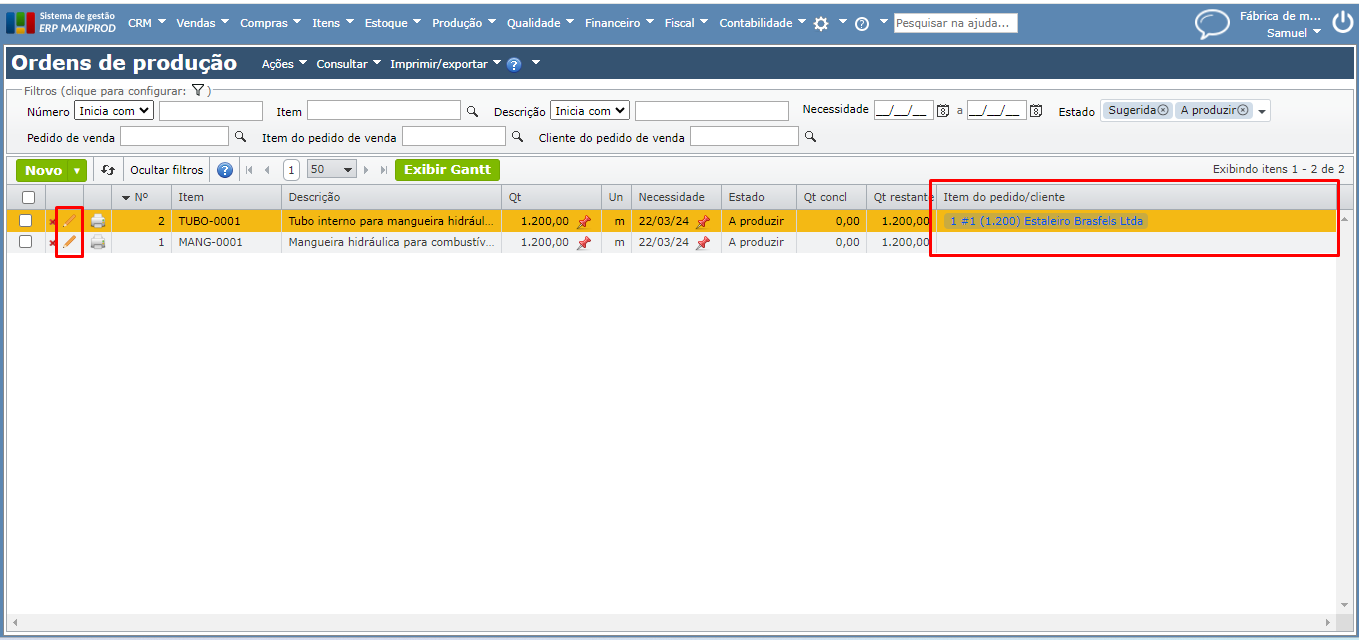
Task: Open calendar for Necessidade start date
Action: pyautogui.click(x=942, y=111)
